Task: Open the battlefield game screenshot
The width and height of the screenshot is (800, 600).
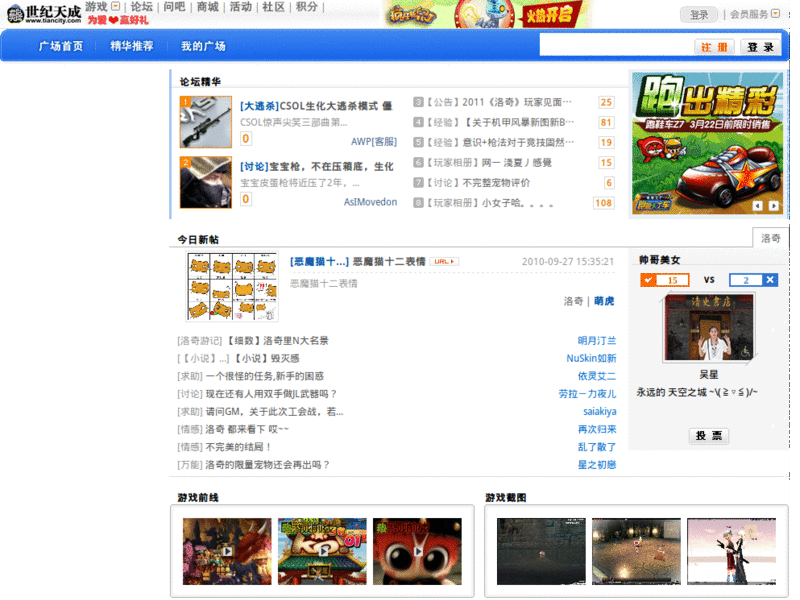Action: (x=636, y=551)
